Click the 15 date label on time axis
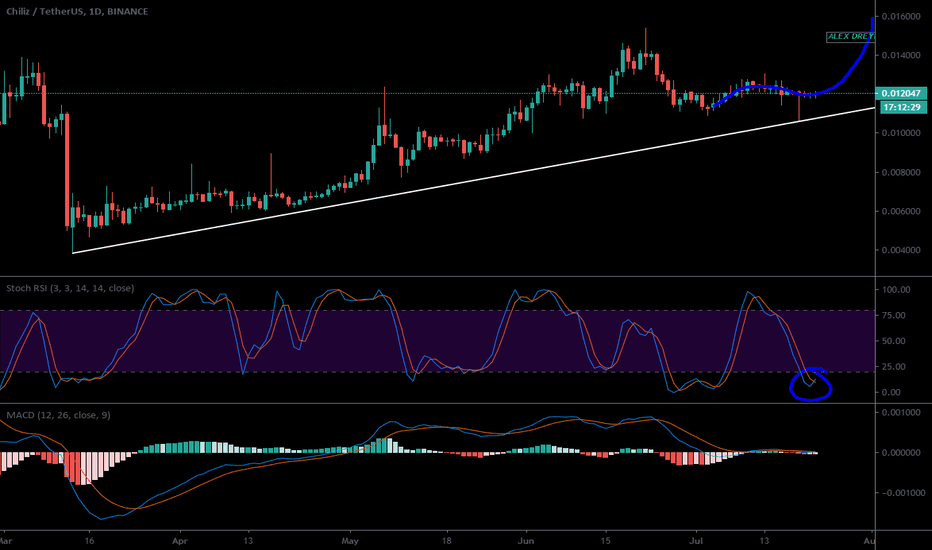Image resolution: width=932 pixels, height=550 pixels. pos(605,541)
